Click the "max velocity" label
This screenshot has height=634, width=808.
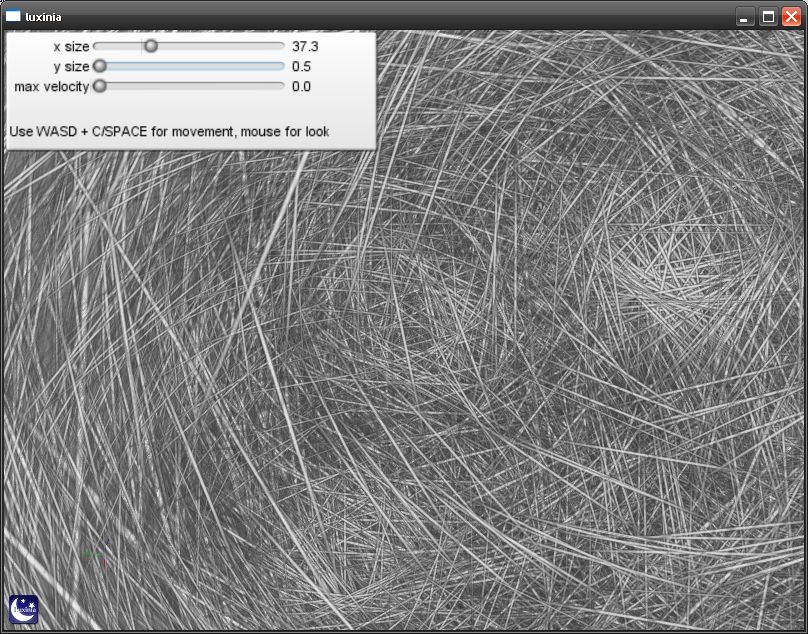[51, 86]
